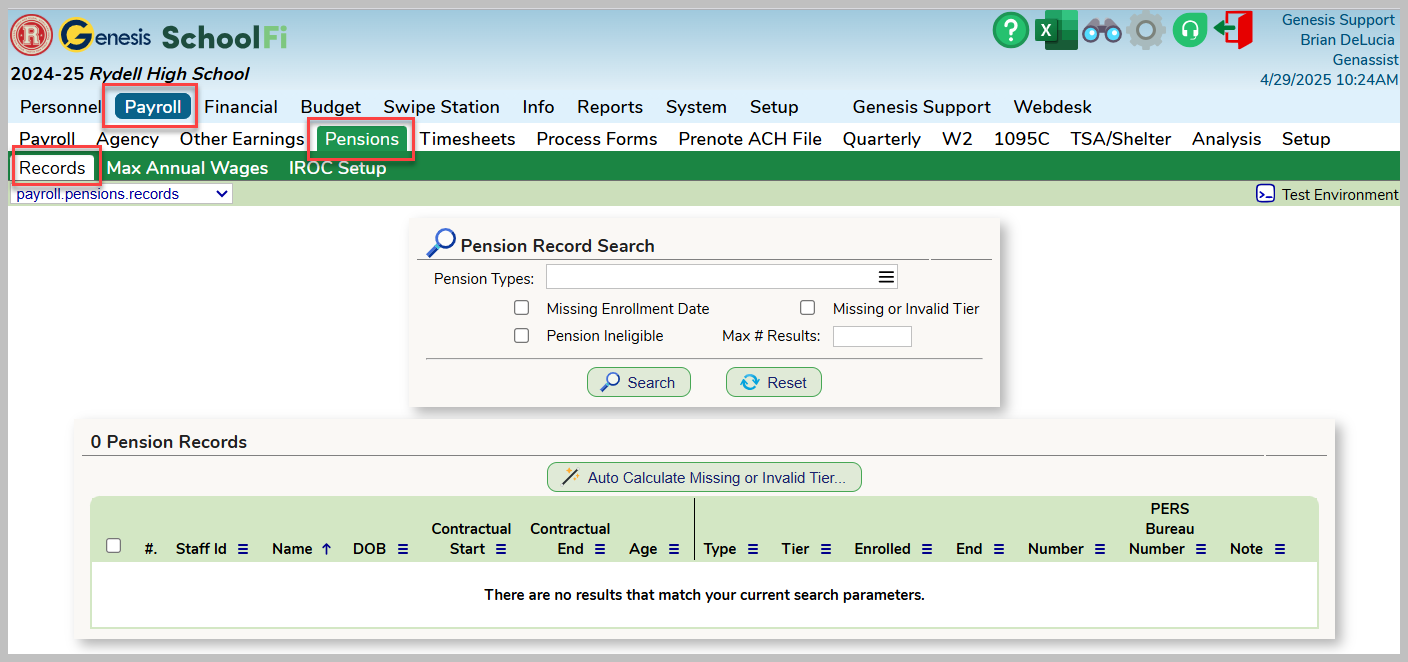Open the Pension Types list menu icon
Screen dimensions: 1408x662
pyautogui.click(x=886, y=277)
